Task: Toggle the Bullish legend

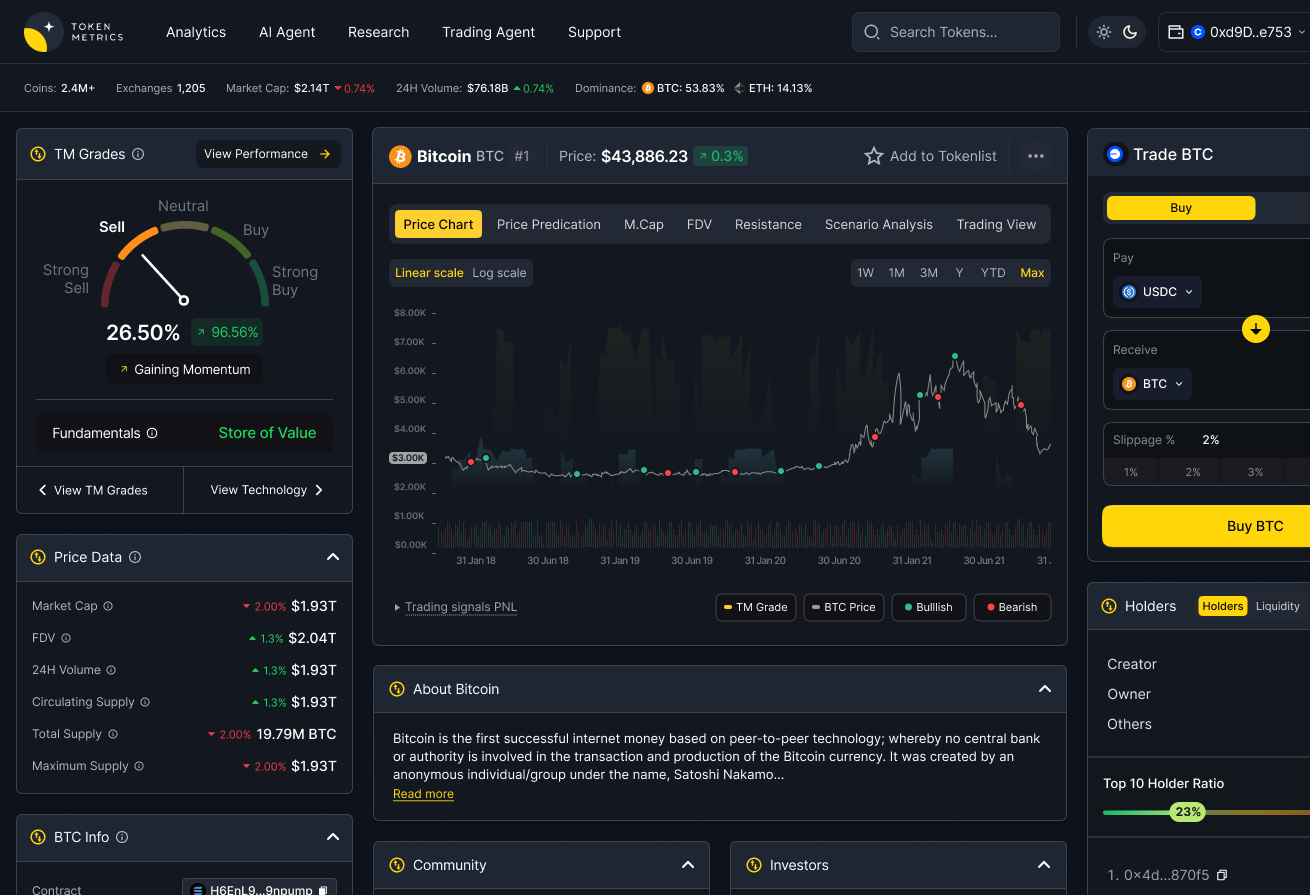Action: [929, 607]
